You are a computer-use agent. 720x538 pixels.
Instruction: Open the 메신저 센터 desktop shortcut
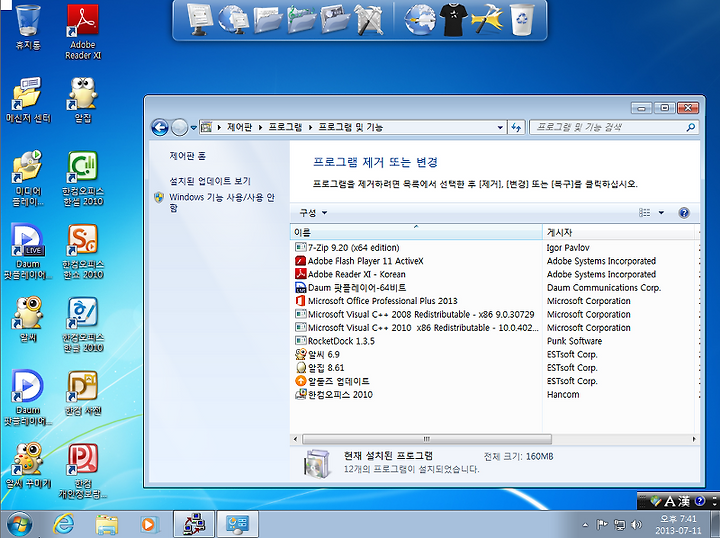click(28, 100)
